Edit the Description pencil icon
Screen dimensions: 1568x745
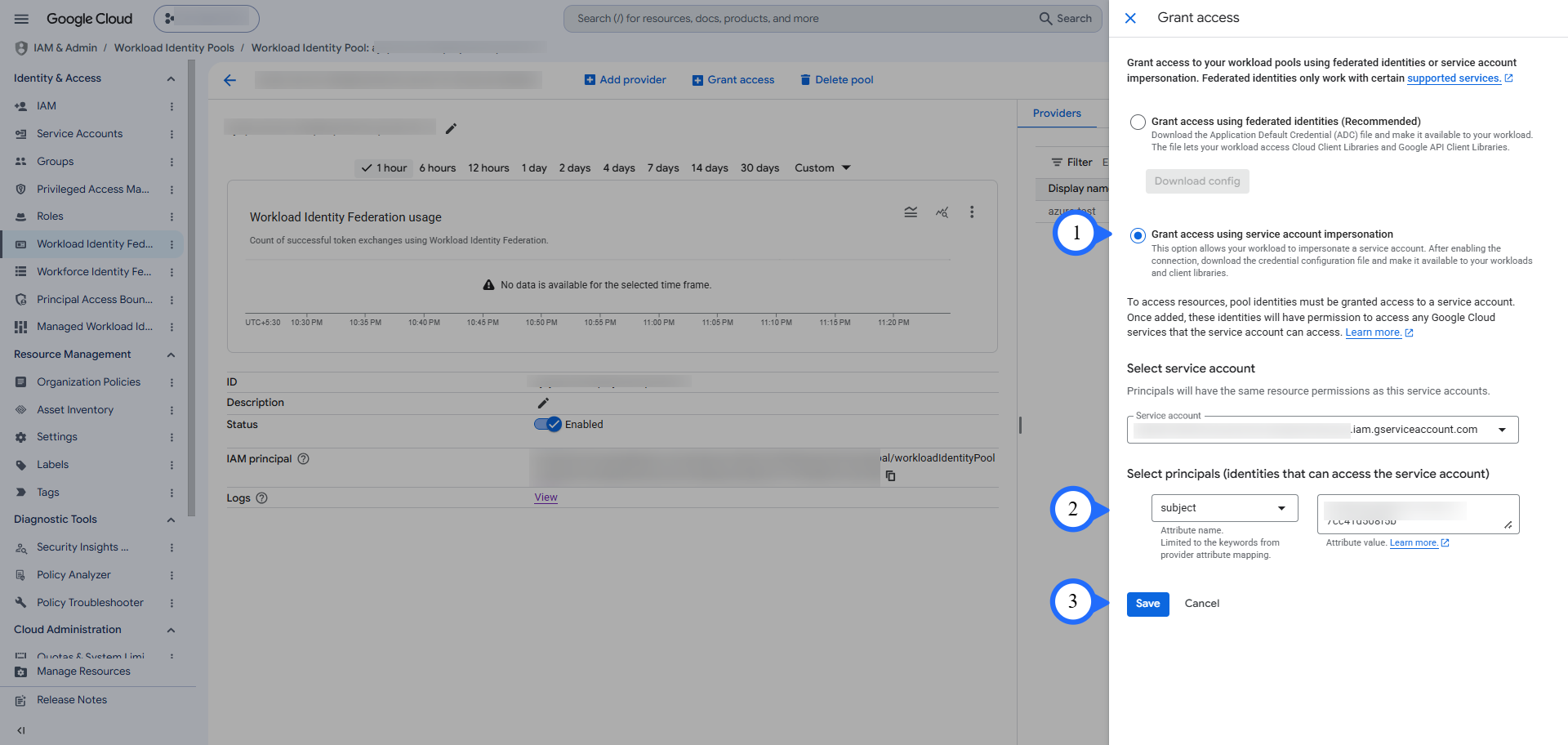click(x=543, y=403)
